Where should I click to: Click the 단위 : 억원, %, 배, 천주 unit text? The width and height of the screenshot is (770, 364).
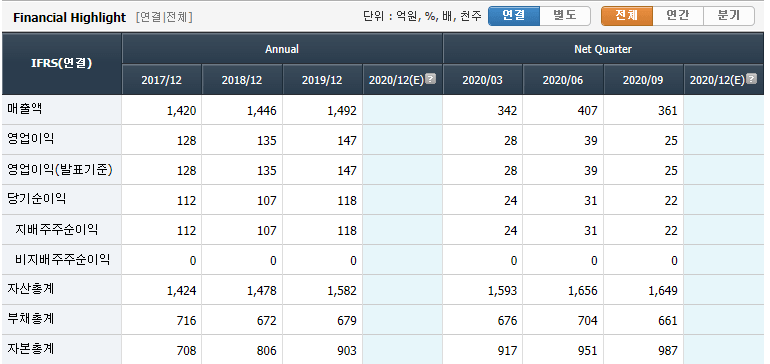422,16
